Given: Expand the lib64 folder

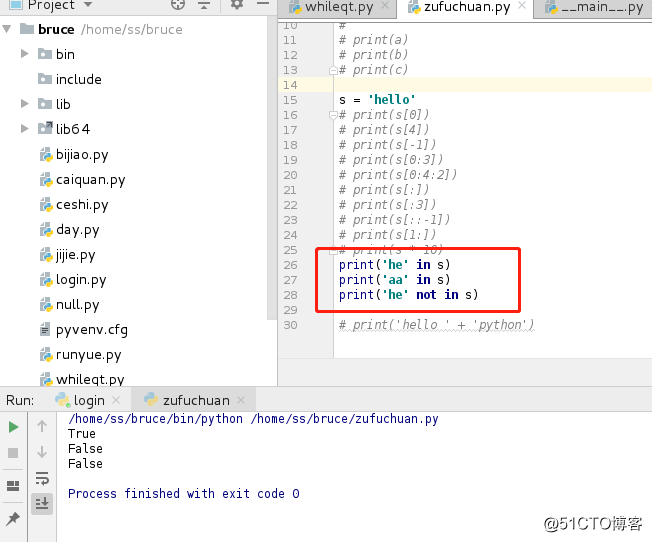Looking at the screenshot, I should pos(25,129).
